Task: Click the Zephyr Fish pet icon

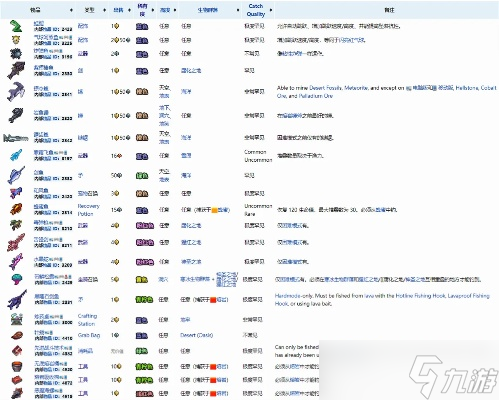Action: 16,193
